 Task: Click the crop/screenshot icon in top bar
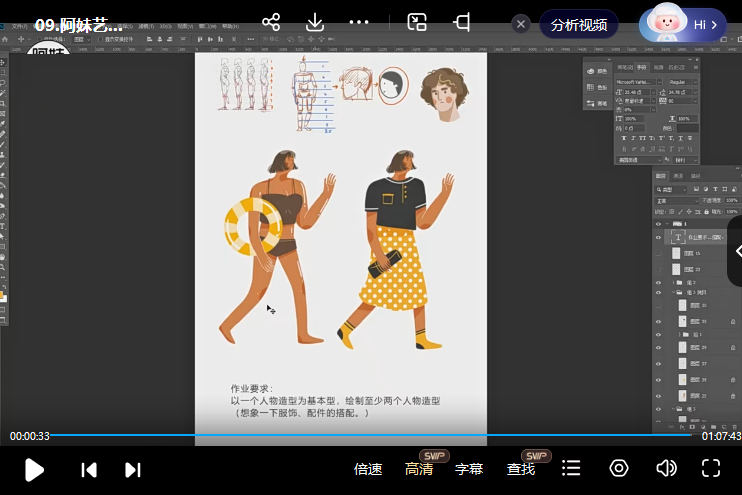(x=461, y=22)
